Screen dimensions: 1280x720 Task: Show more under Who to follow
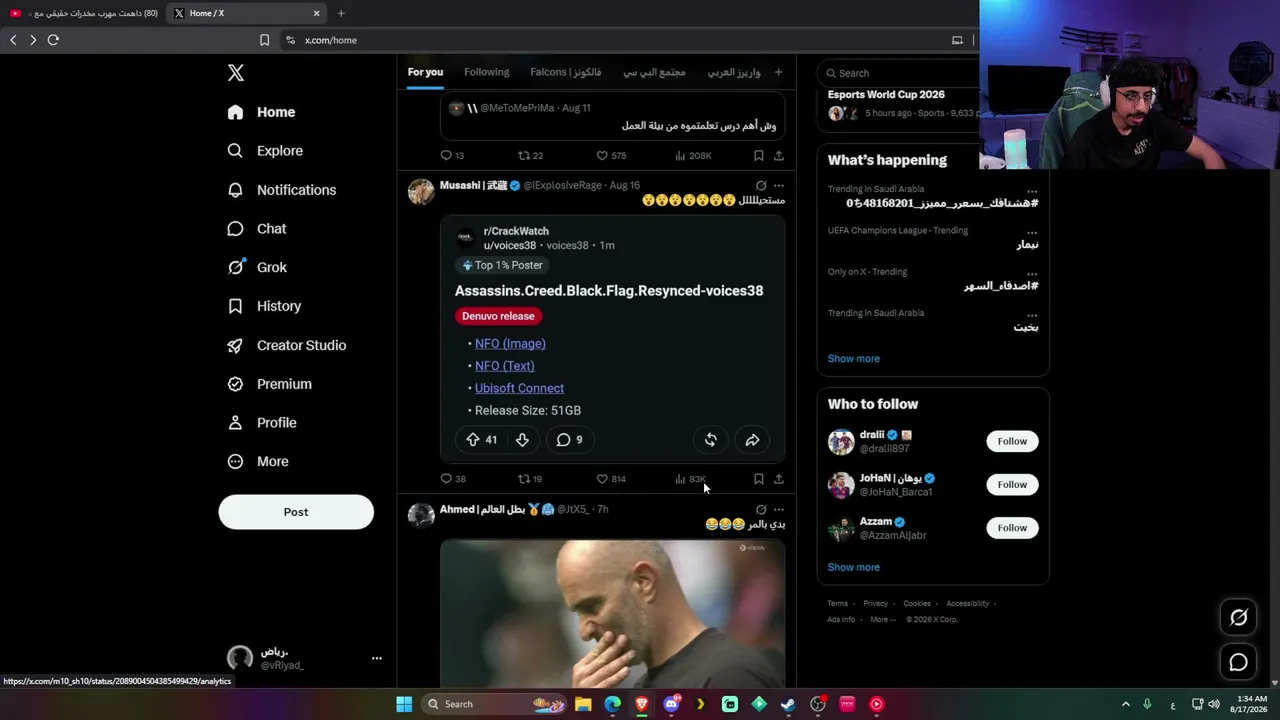tap(853, 568)
